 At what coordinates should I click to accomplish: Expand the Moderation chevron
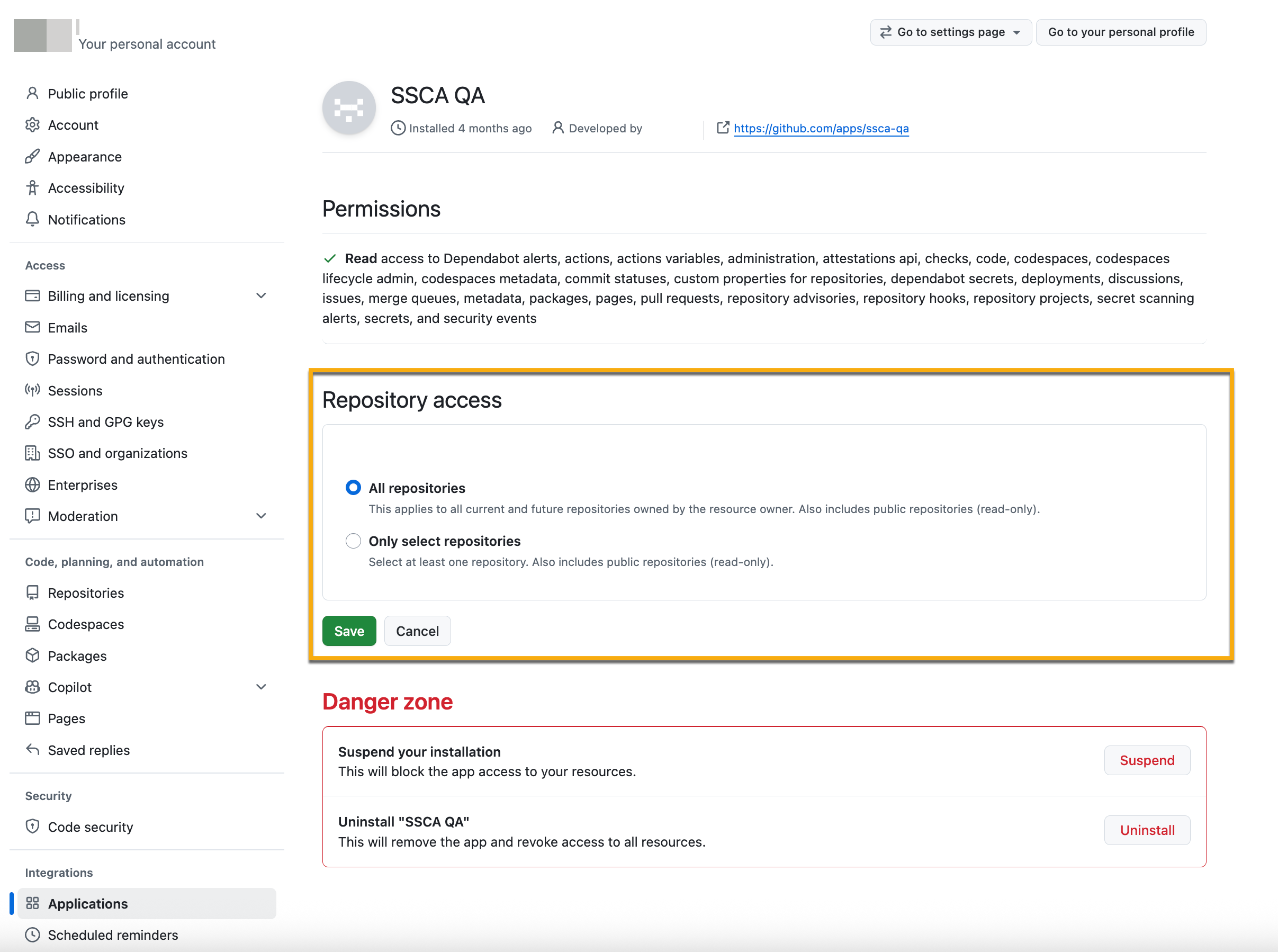(x=261, y=516)
